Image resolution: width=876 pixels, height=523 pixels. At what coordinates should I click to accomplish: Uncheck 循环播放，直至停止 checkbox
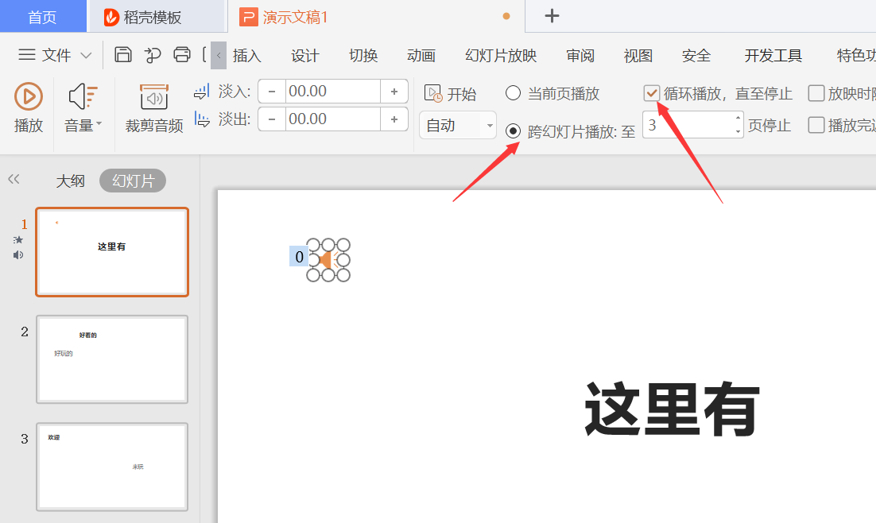(651, 93)
